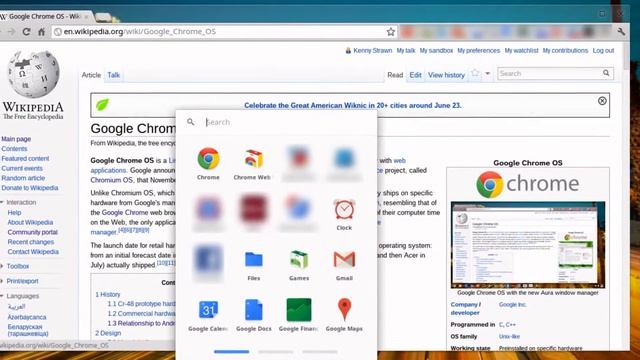The width and height of the screenshot is (640, 360).
Task: Click the address bar URL
Action: [140, 31]
